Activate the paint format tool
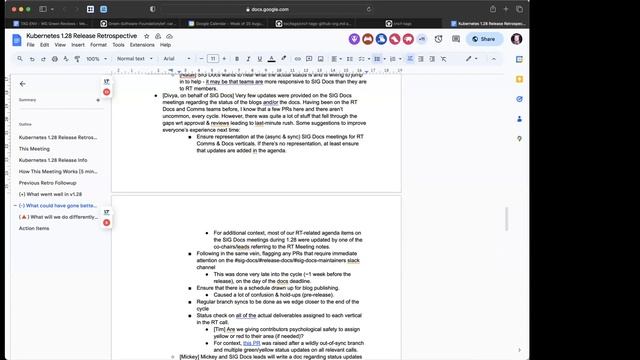Image resolution: width=640 pixels, height=360 pixels. [x=77, y=59]
